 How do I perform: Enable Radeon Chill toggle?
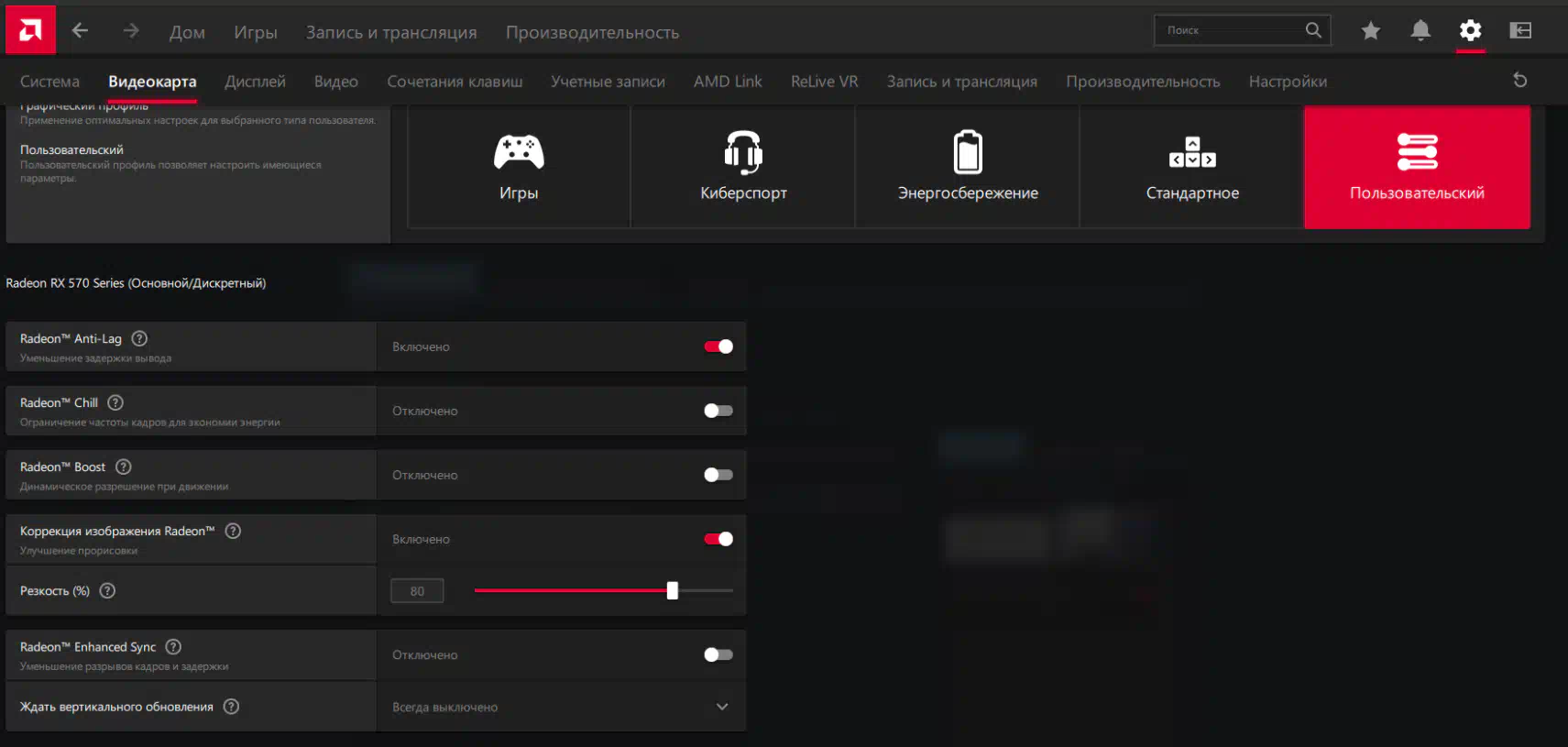(x=718, y=411)
